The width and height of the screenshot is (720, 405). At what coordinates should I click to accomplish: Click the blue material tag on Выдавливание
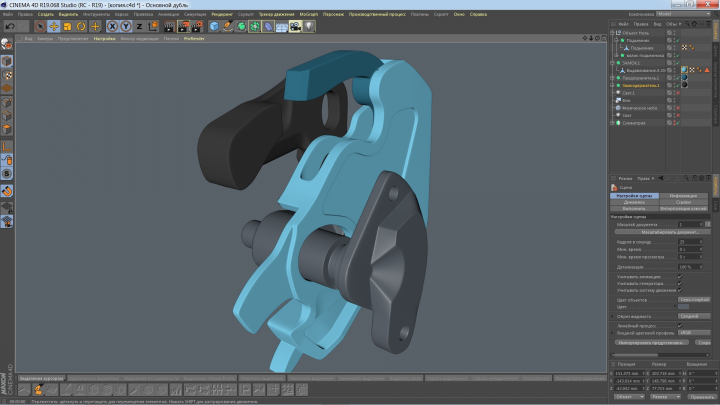[x=684, y=70]
